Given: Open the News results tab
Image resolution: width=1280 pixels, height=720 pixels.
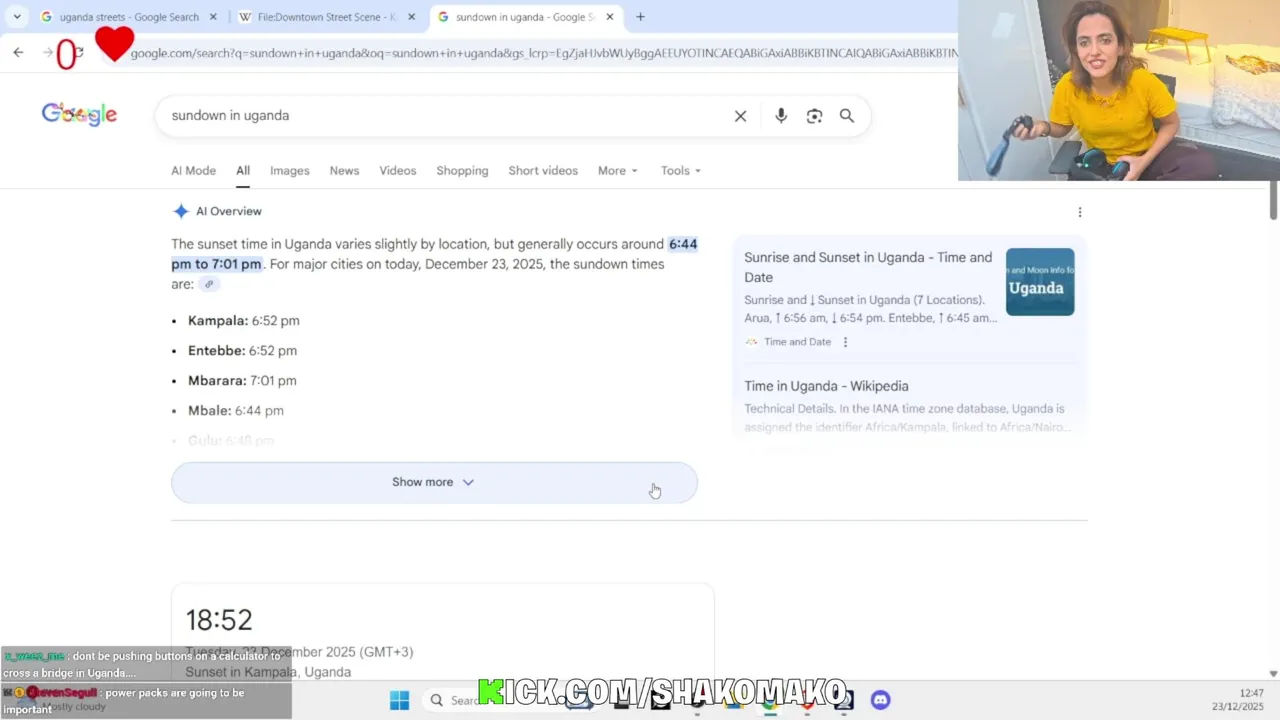Looking at the screenshot, I should (x=344, y=171).
